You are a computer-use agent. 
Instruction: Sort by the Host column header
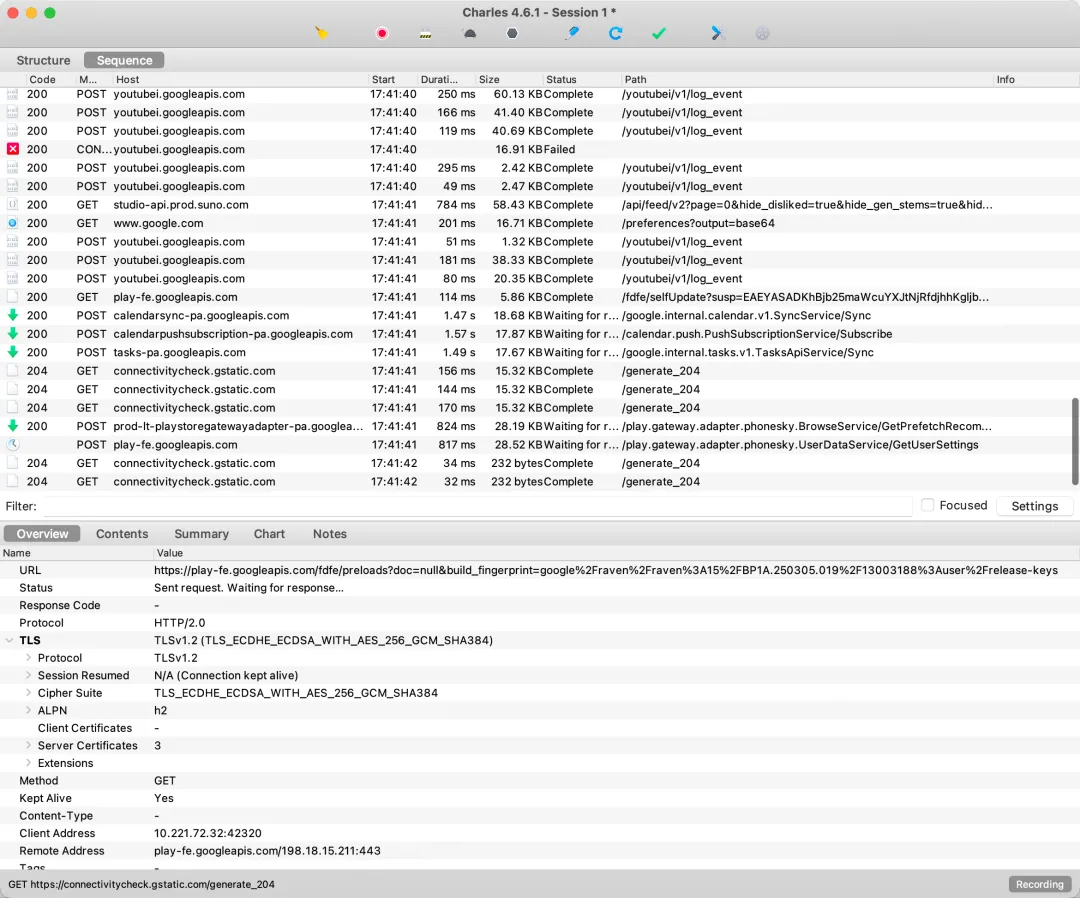[x=240, y=79]
